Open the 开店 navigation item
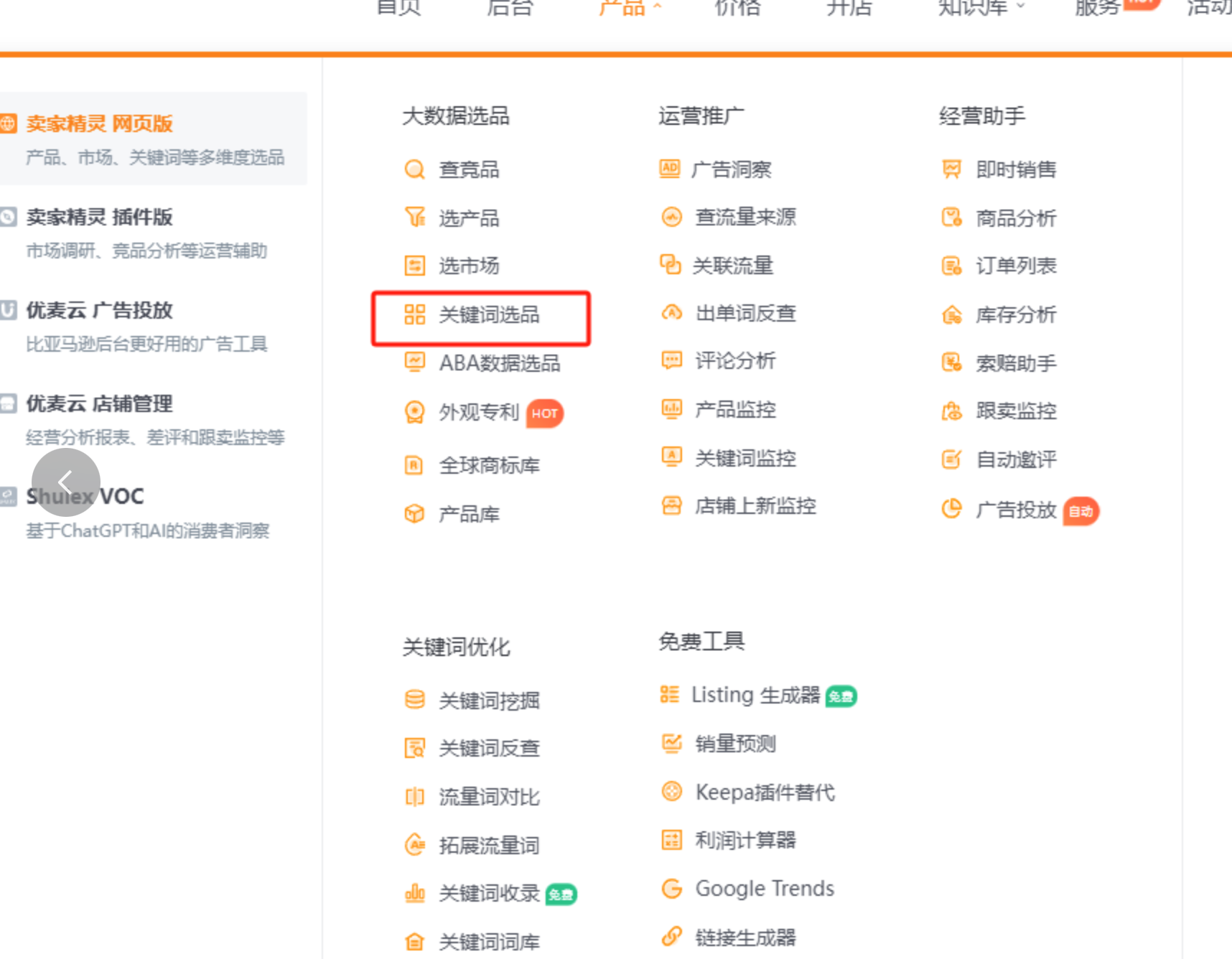The height and width of the screenshot is (959, 1232). point(849,7)
